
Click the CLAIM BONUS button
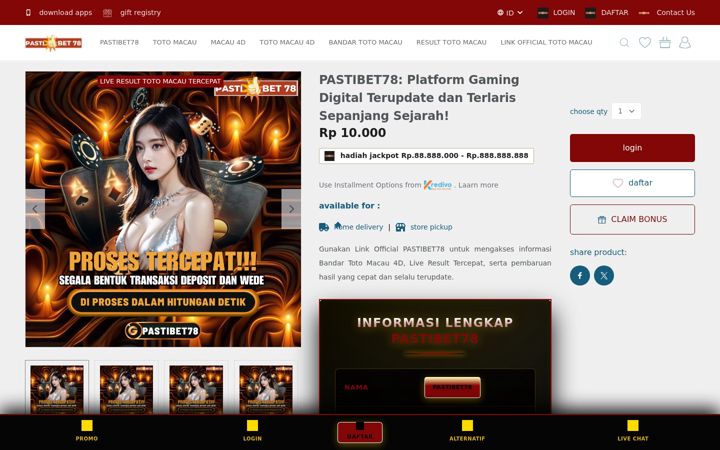click(x=632, y=219)
